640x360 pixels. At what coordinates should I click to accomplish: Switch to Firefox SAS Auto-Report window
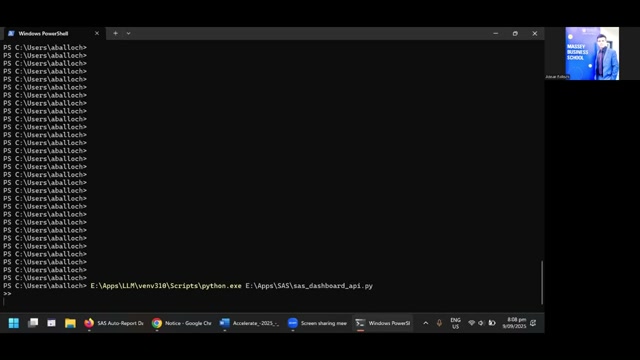point(114,323)
